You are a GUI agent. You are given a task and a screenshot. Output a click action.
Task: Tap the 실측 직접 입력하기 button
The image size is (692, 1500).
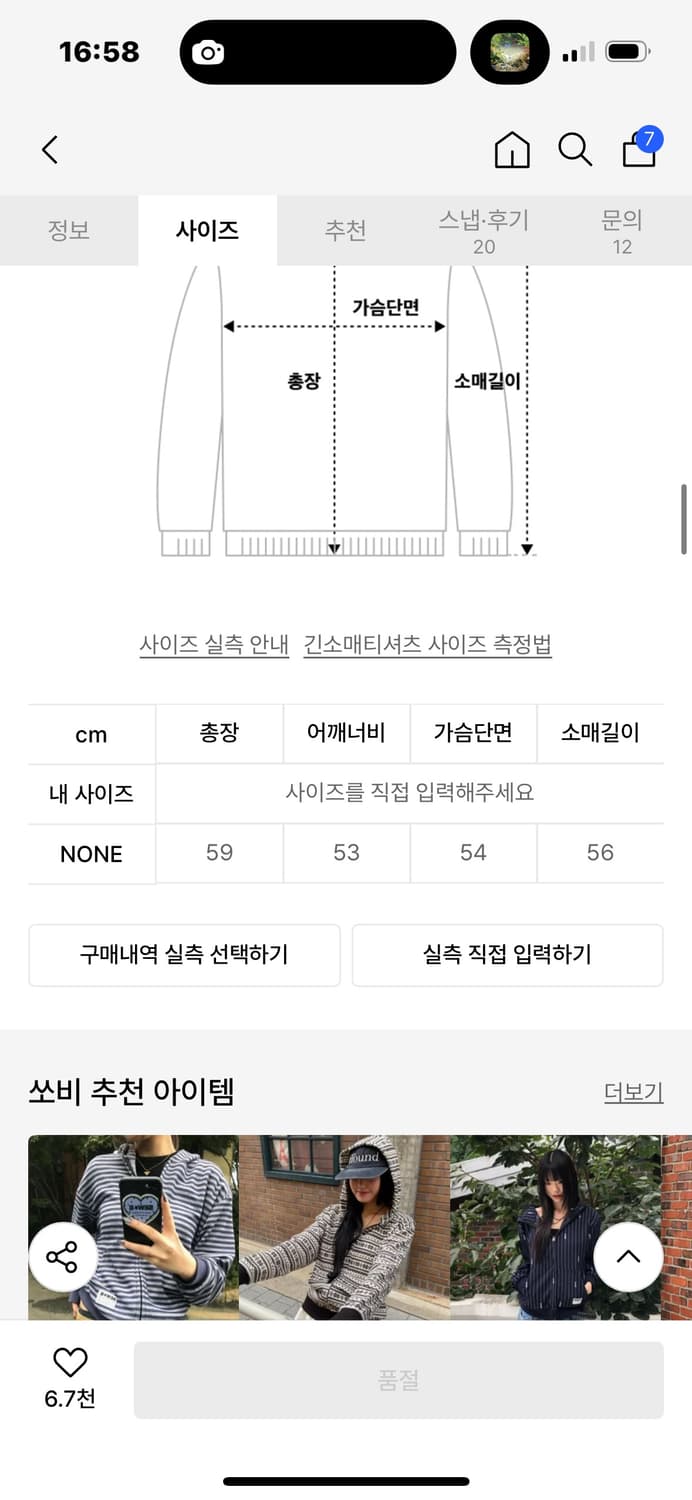pos(507,955)
